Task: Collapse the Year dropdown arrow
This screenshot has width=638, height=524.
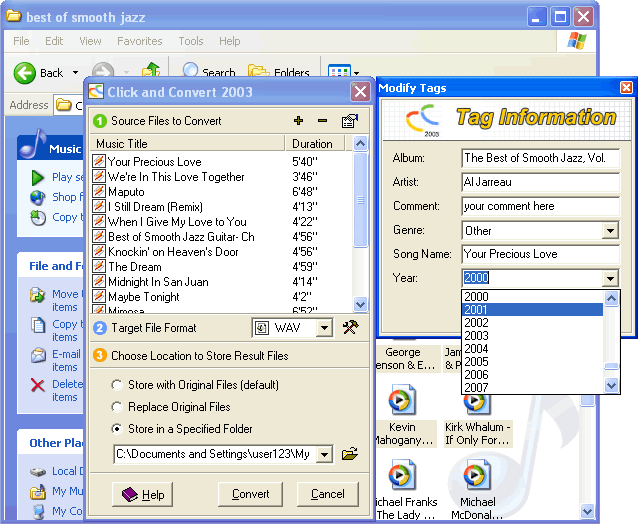Action: (x=610, y=278)
